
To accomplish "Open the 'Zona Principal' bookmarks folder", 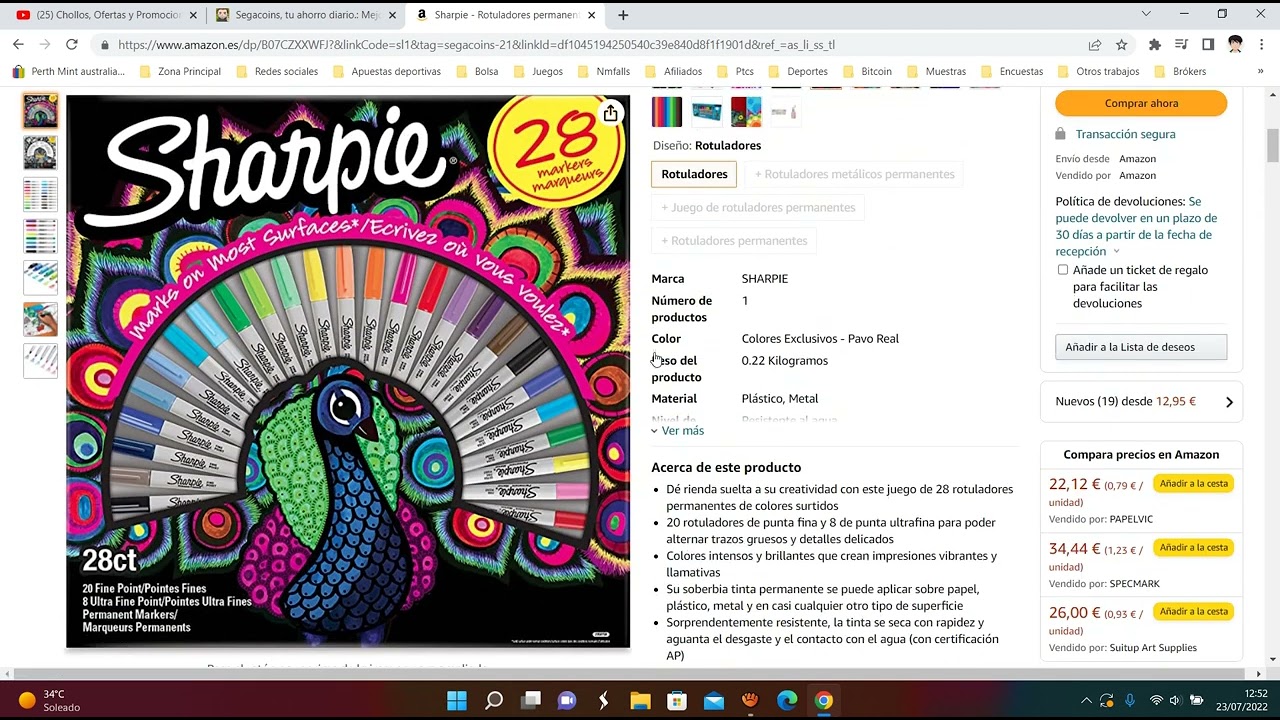I will click(x=180, y=72).
